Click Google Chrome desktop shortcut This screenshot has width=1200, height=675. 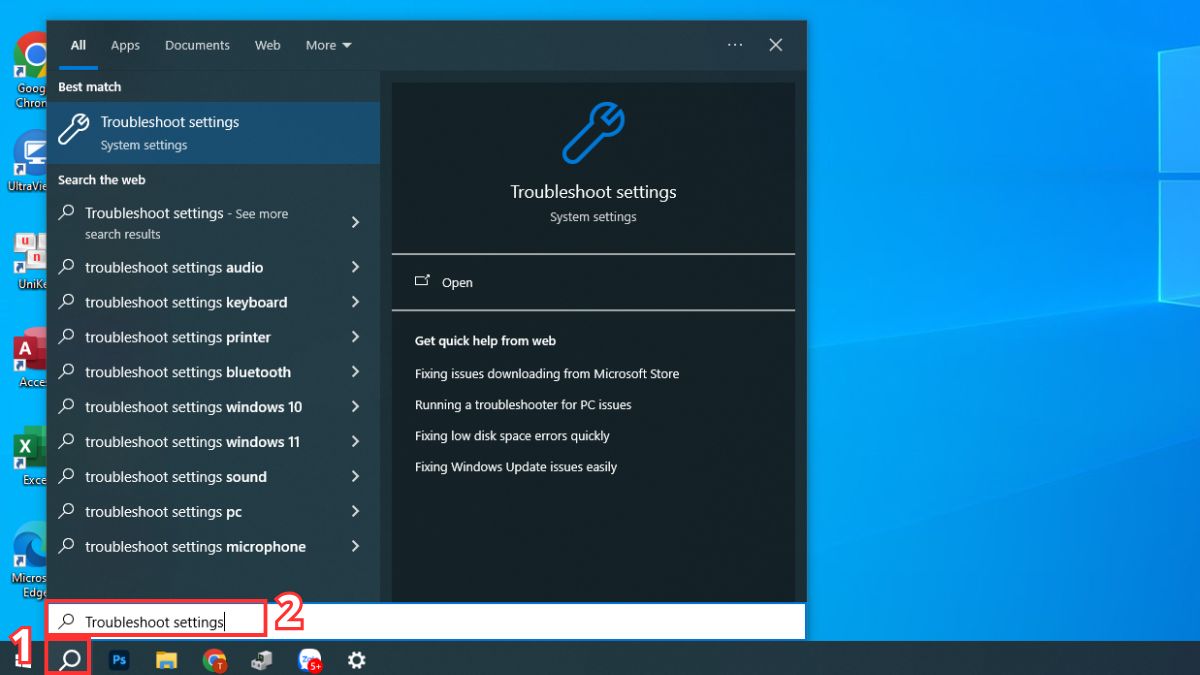point(32,70)
